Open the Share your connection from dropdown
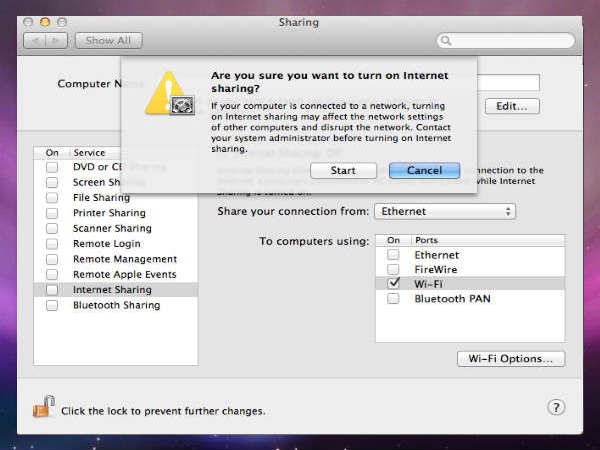 pyautogui.click(x=445, y=212)
